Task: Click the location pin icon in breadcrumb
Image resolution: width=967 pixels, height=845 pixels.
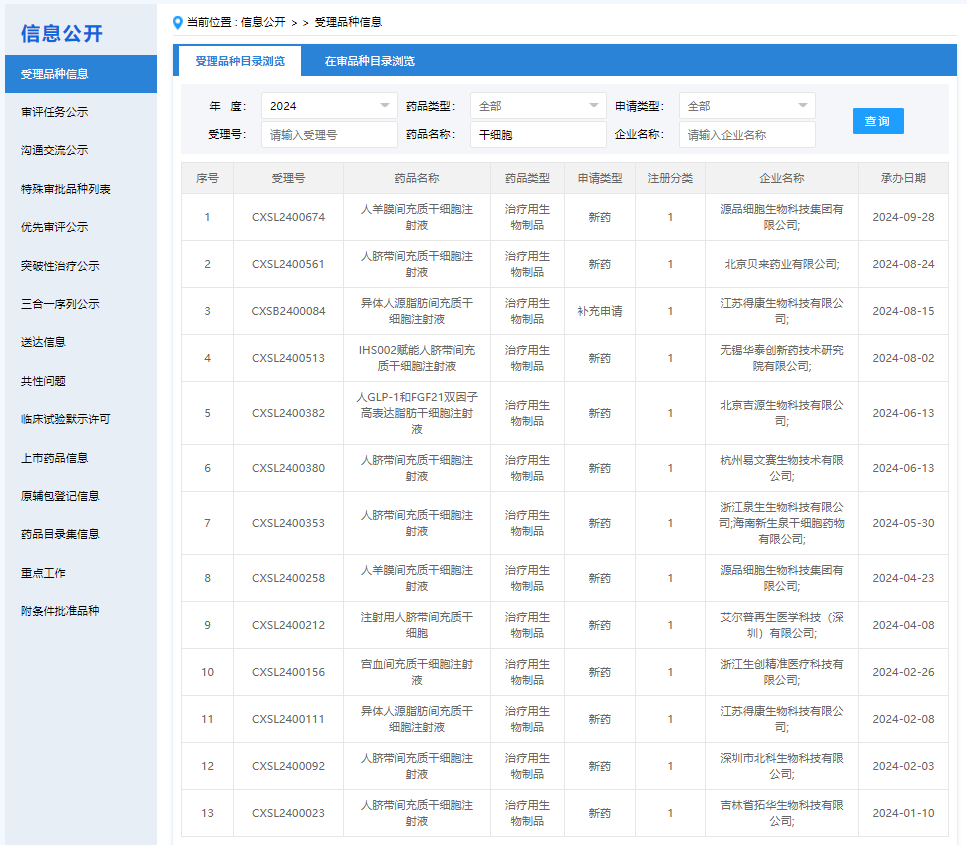Action: [x=178, y=22]
